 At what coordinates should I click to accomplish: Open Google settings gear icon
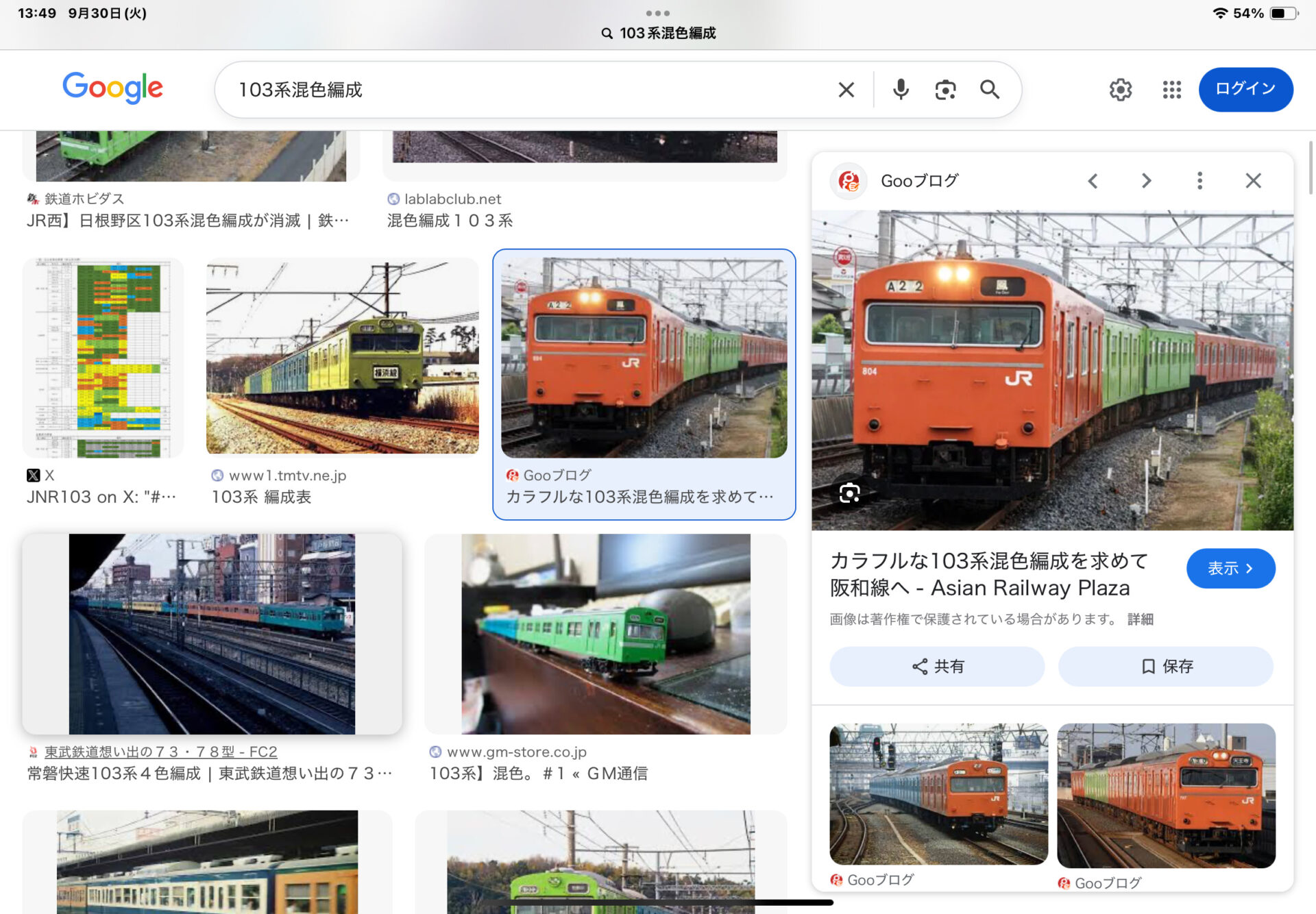tap(1120, 90)
